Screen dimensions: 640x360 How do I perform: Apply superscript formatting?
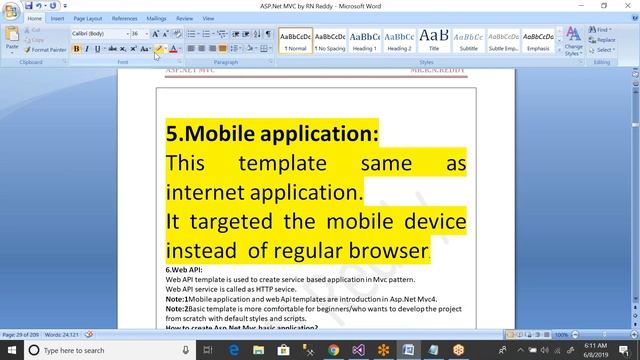pos(133,49)
